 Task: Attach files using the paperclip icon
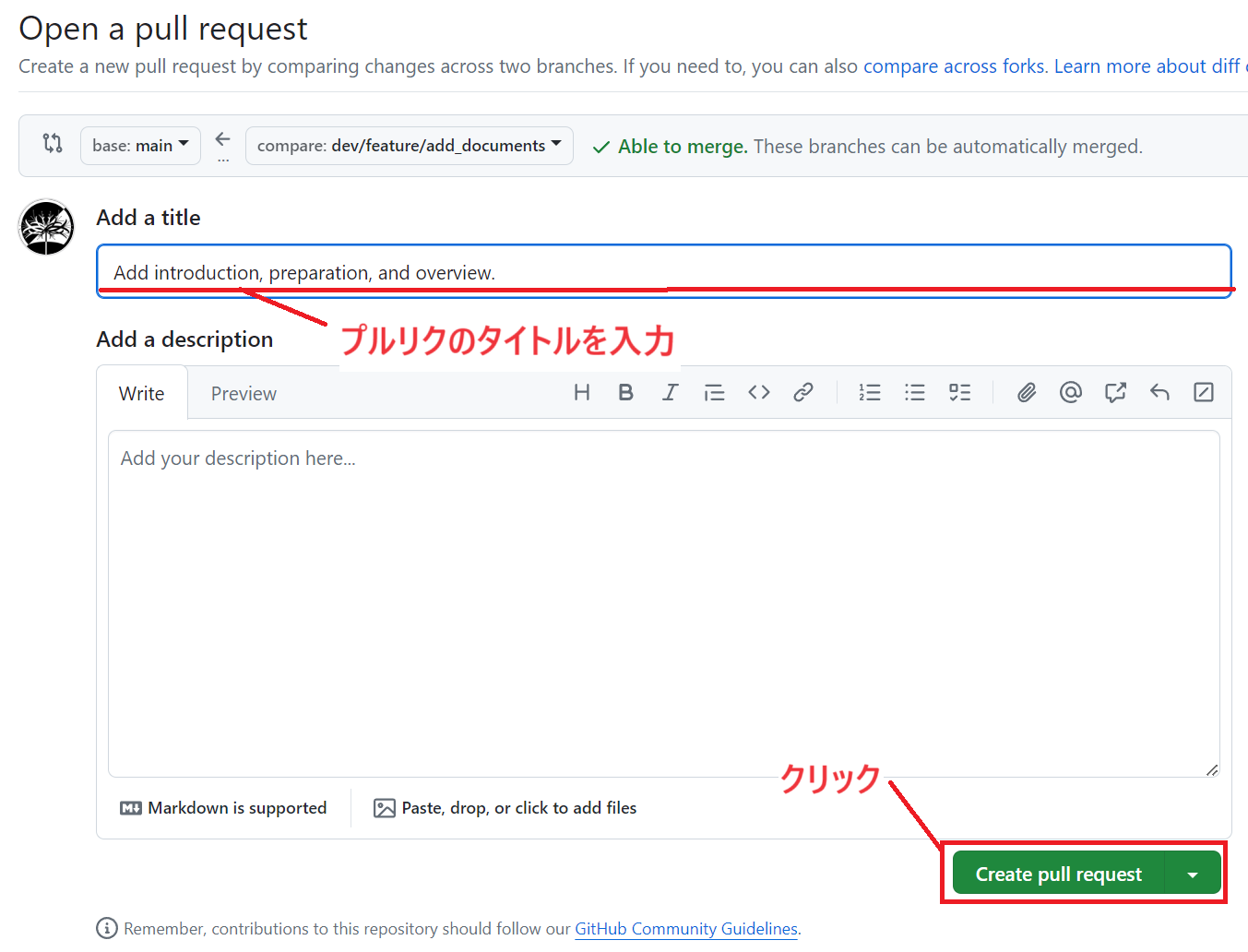click(x=1026, y=392)
